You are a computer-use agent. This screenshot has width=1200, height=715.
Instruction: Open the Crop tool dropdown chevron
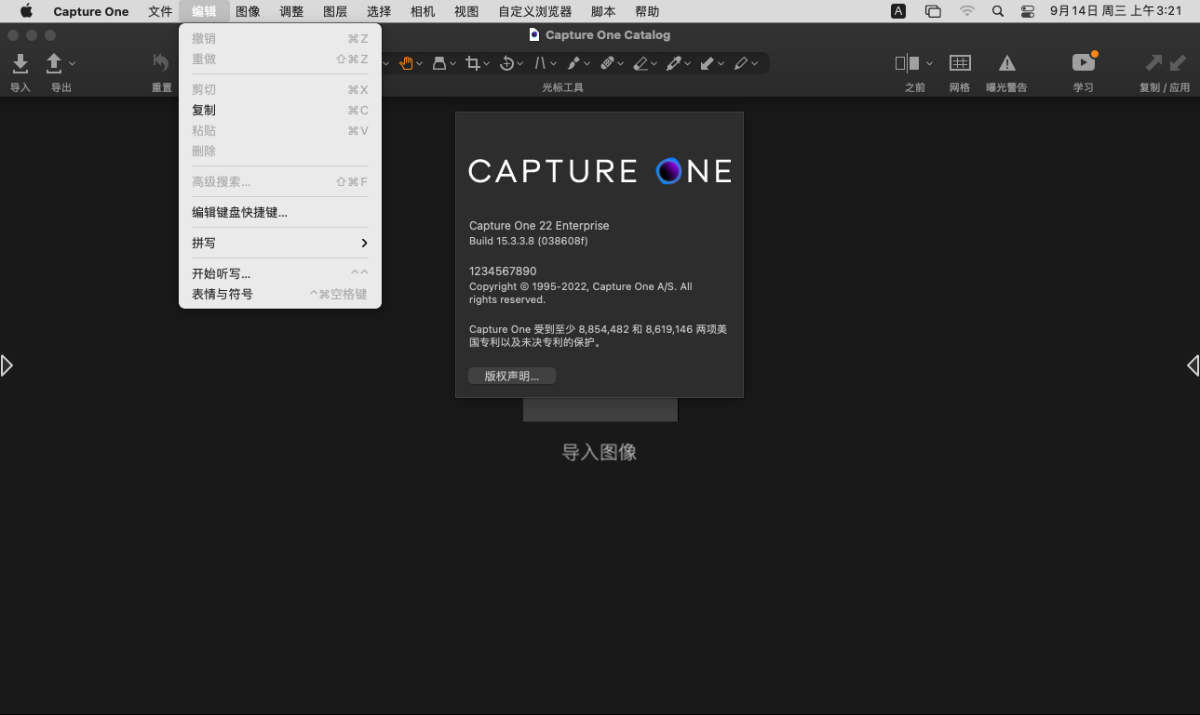click(x=486, y=63)
